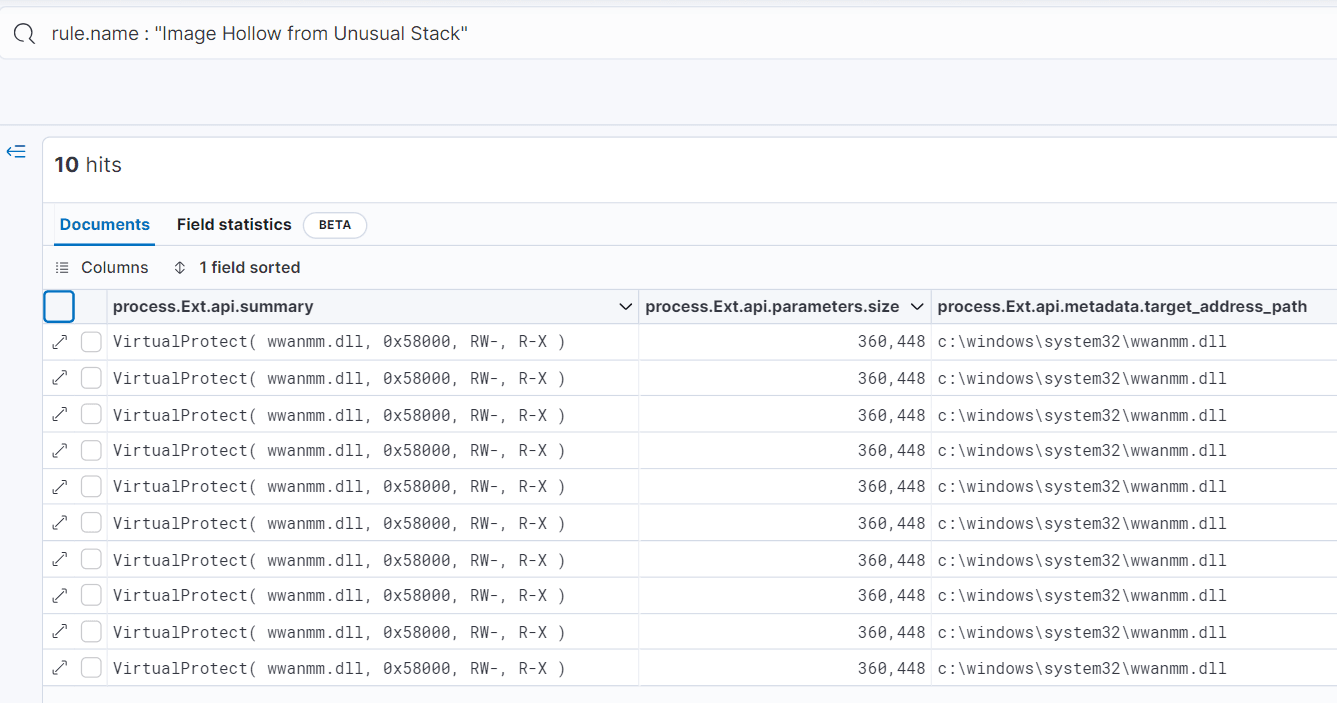
Task: Open the expand icon on the seventh row
Action: coord(60,560)
